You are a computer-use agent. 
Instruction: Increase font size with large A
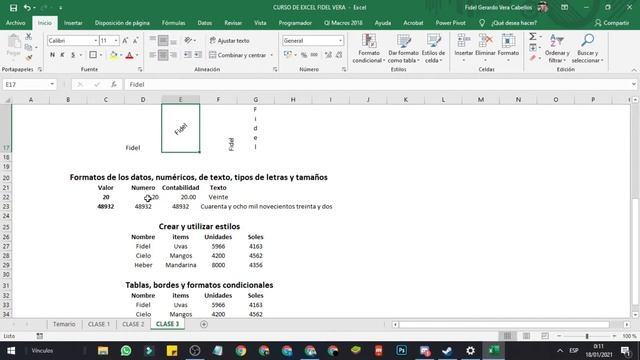[x=125, y=40]
